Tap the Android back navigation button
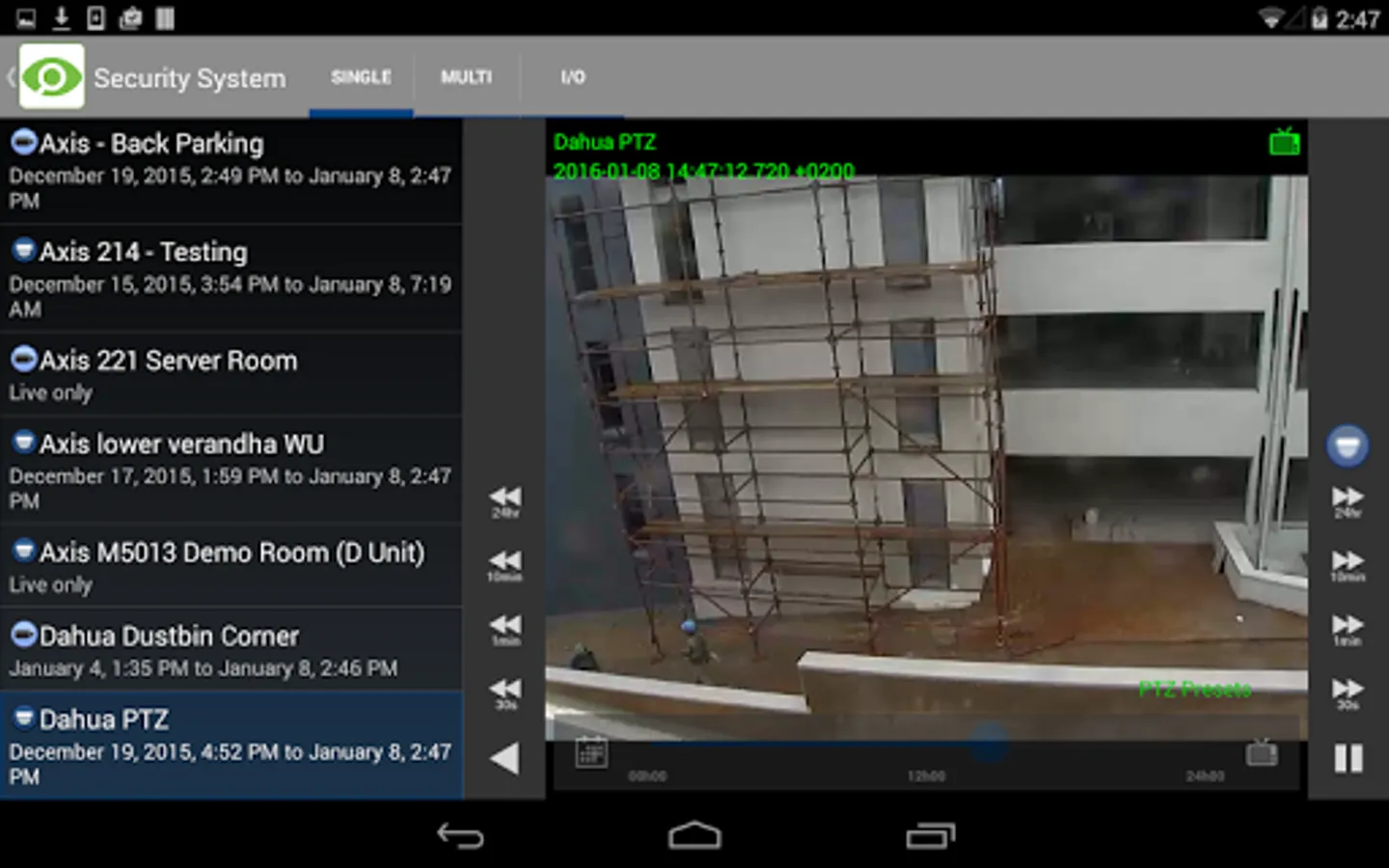Image resolution: width=1389 pixels, height=868 pixels. tap(460, 835)
